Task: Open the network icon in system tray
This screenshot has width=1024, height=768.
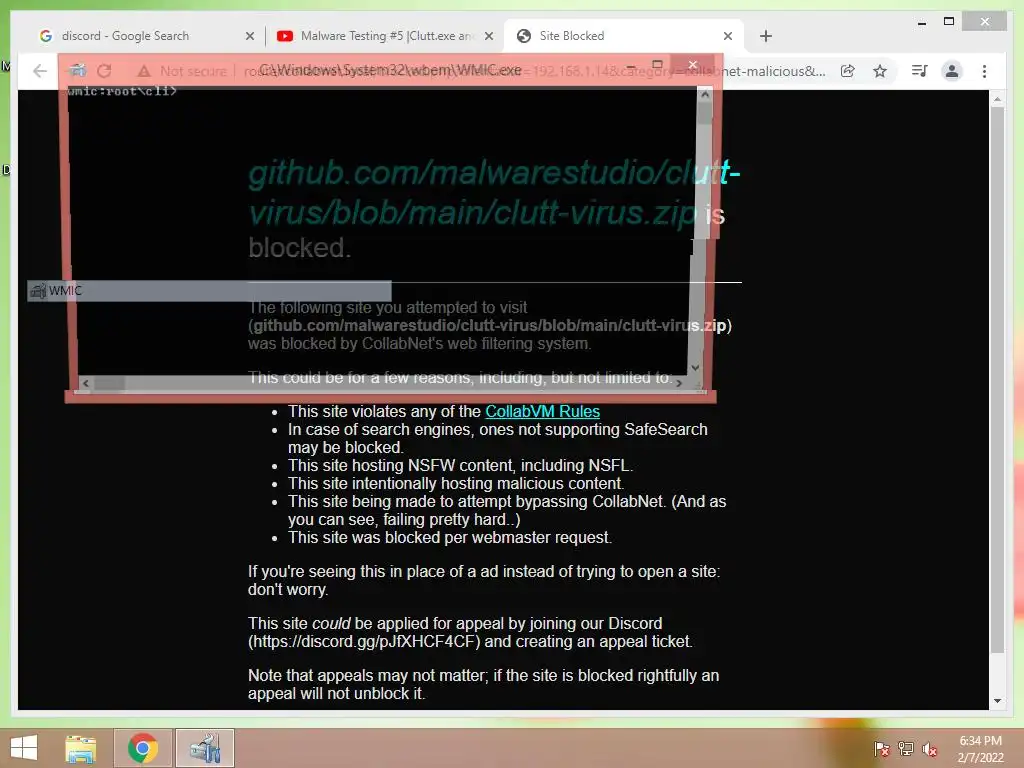Action: tap(906, 749)
